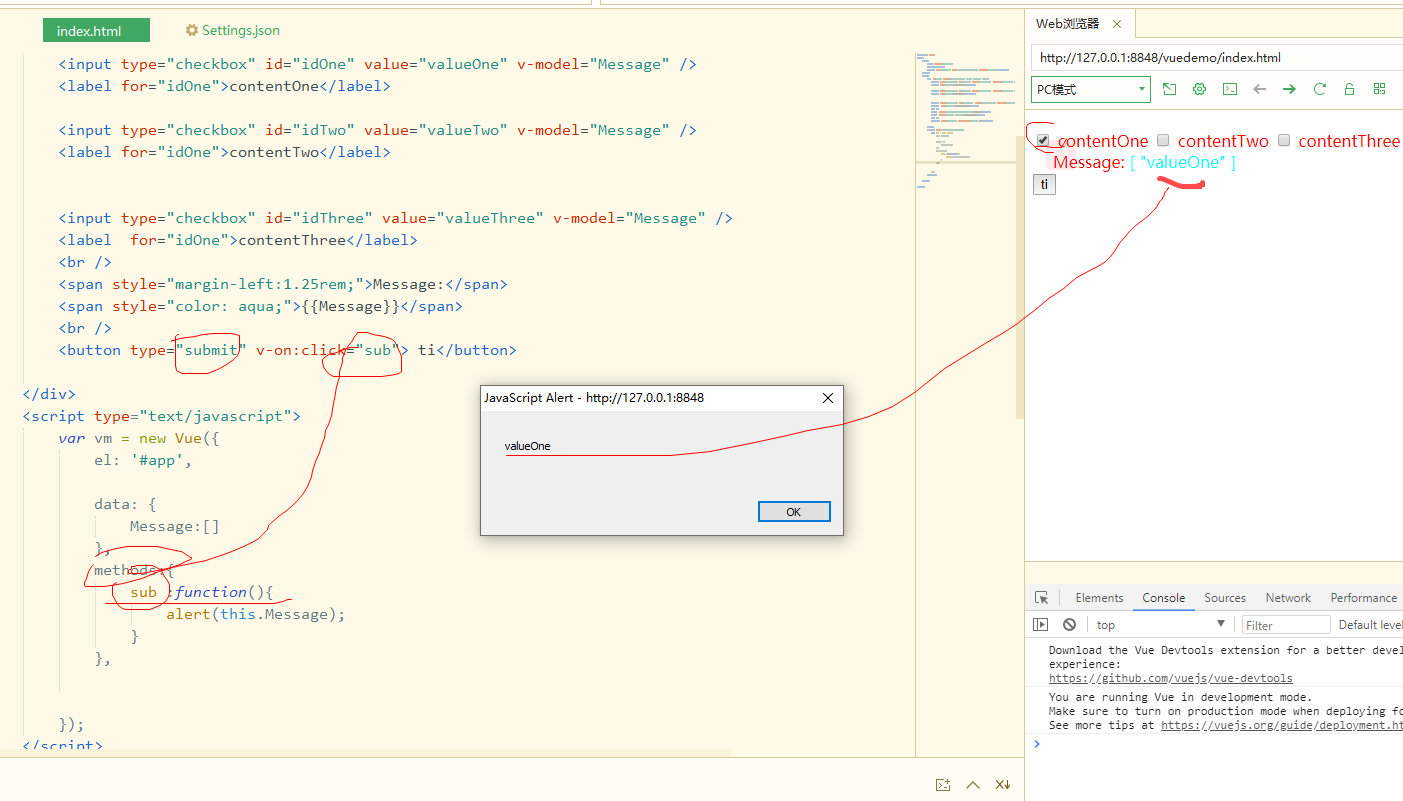This screenshot has height=801, width=1403.
Task: Click the button type="submit" code line
Action: pyautogui.click(x=288, y=350)
